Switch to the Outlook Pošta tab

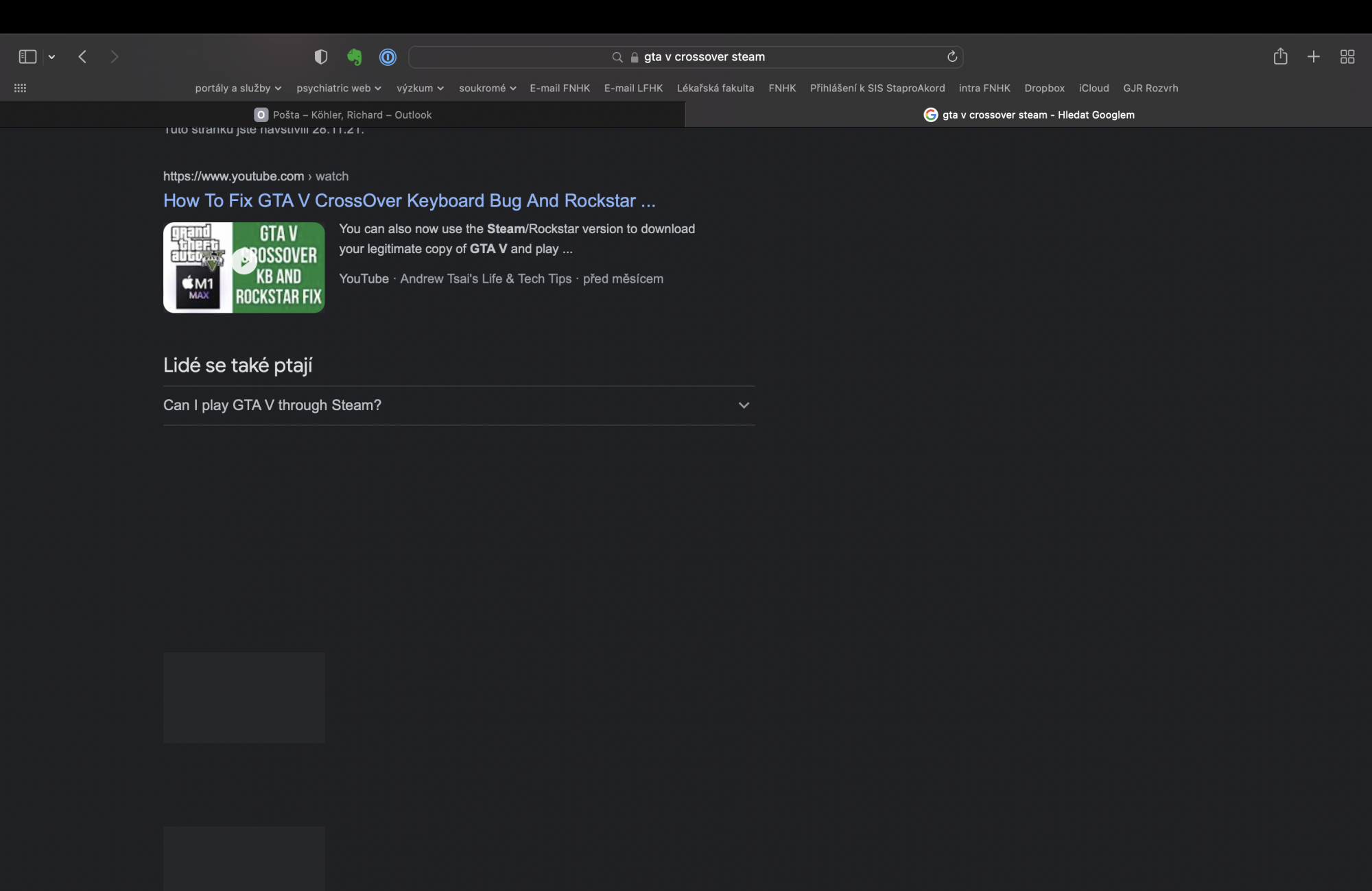point(342,115)
